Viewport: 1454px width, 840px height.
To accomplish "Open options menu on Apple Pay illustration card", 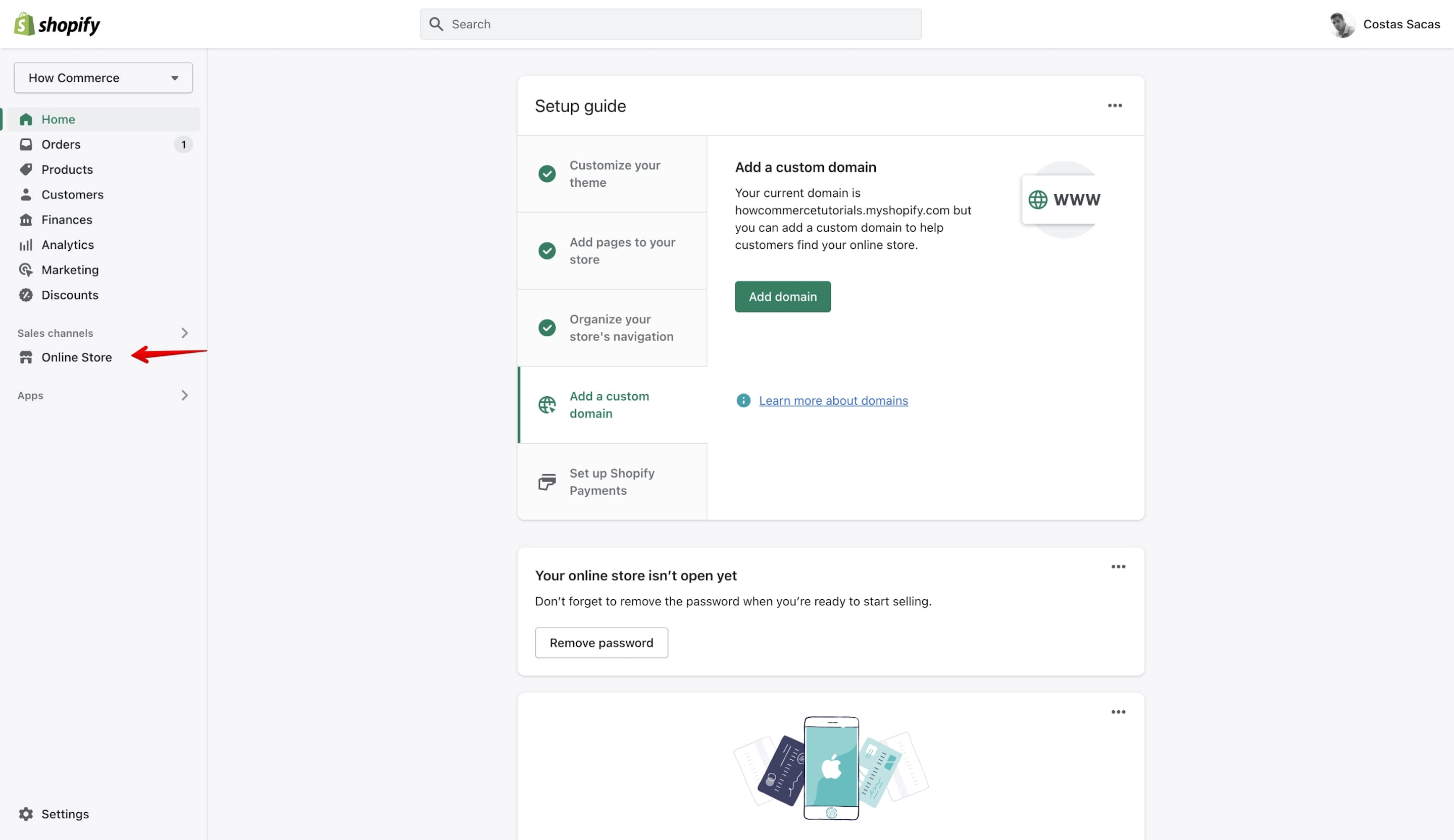I will point(1118,712).
